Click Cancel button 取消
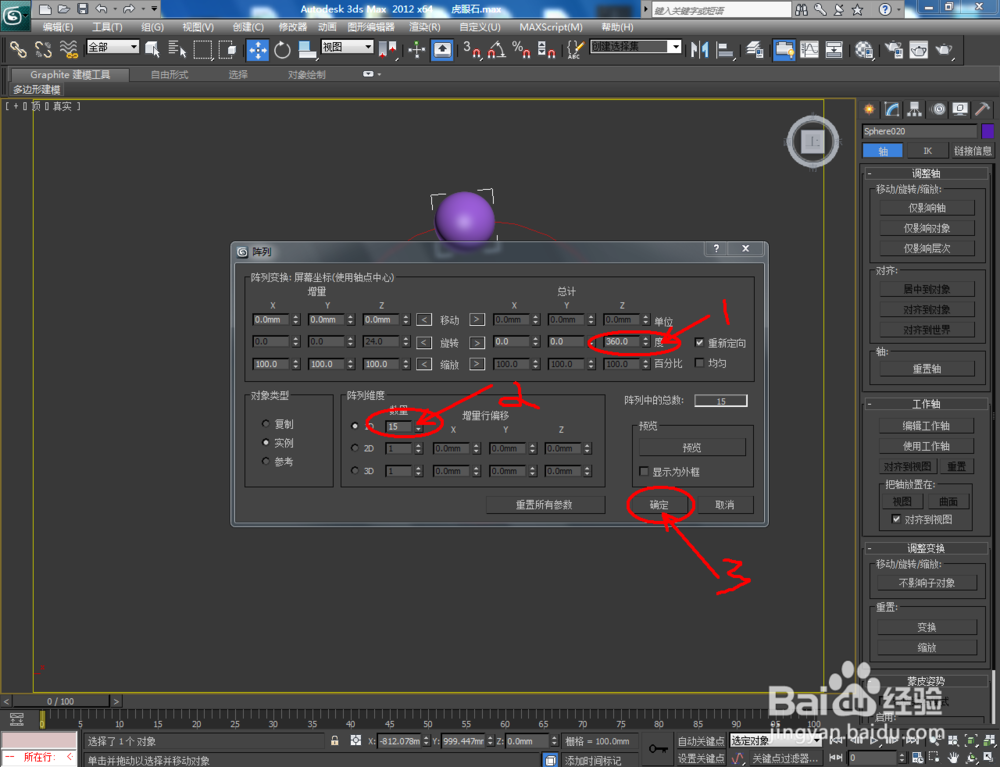 [x=725, y=505]
